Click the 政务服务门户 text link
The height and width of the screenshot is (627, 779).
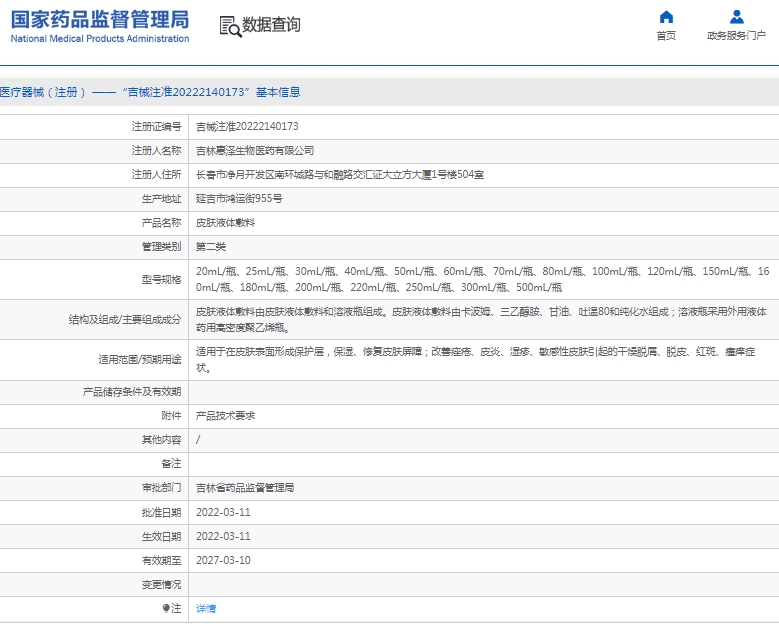[736, 36]
